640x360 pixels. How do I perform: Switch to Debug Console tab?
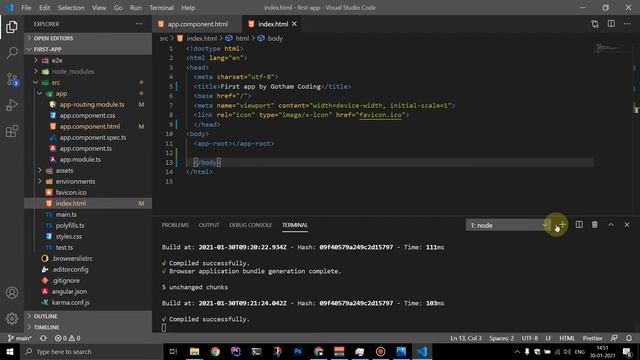[250, 225]
